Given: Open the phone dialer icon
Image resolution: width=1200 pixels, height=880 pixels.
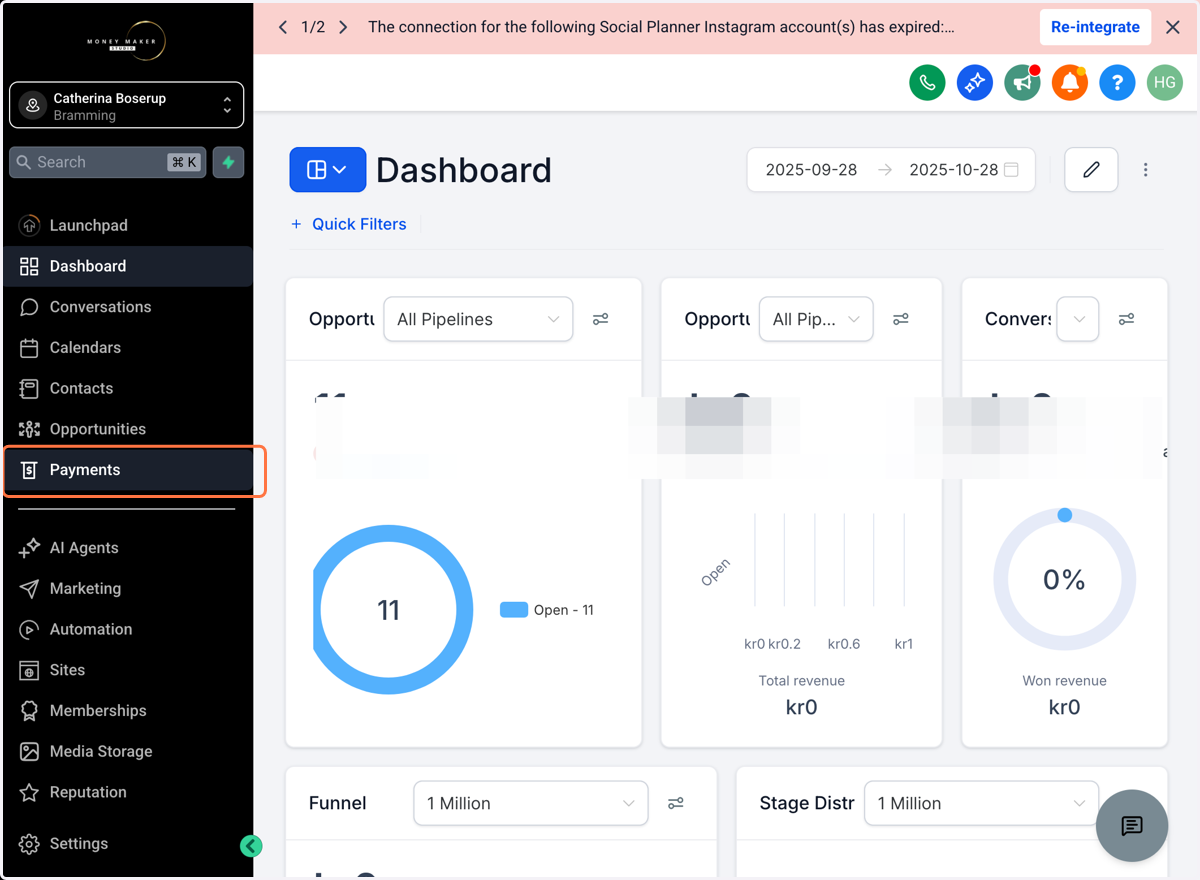Looking at the screenshot, I should (927, 82).
